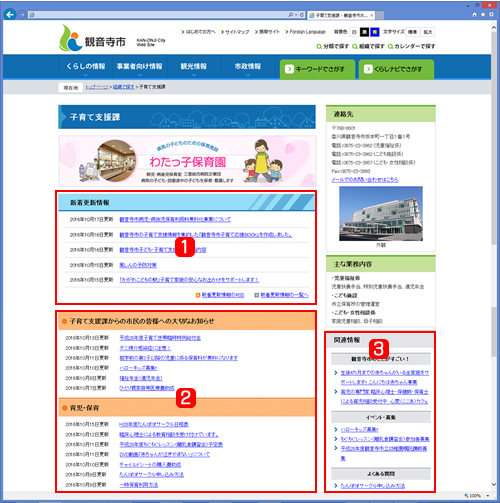500x503 pixels.
Task: Switch the background color to white
Action: point(354,32)
